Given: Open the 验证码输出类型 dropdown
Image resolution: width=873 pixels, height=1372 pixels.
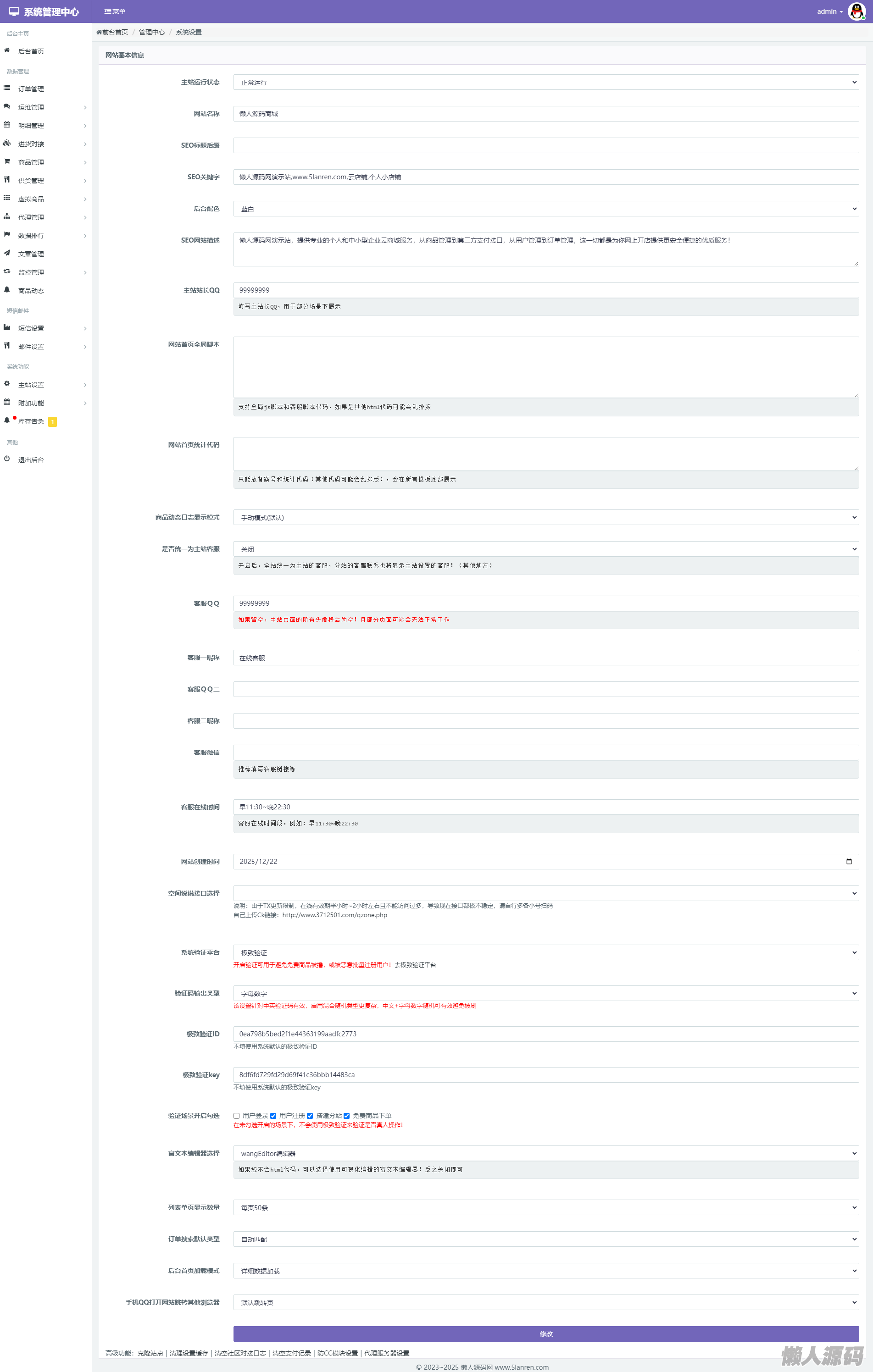Looking at the screenshot, I should coord(546,993).
